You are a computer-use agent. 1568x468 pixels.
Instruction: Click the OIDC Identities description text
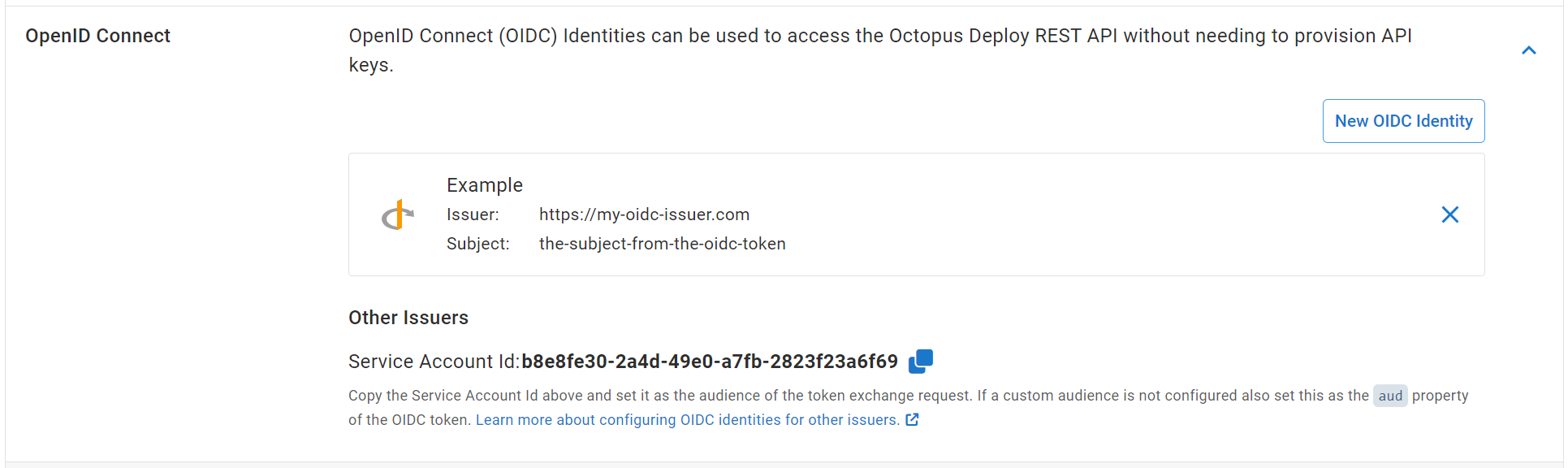point(880,50)
